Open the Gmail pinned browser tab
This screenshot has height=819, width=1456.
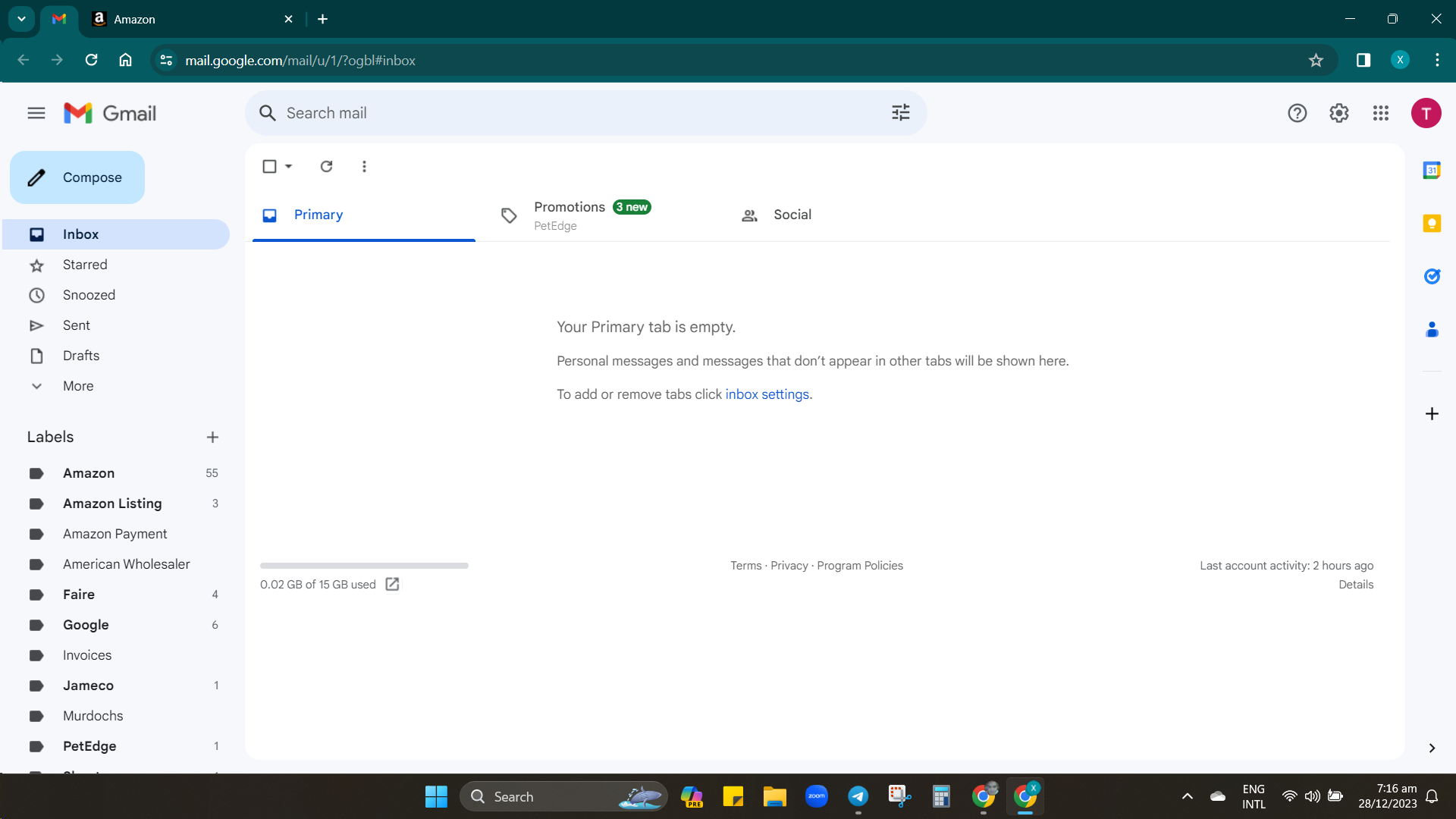click(x=59, y=19)
